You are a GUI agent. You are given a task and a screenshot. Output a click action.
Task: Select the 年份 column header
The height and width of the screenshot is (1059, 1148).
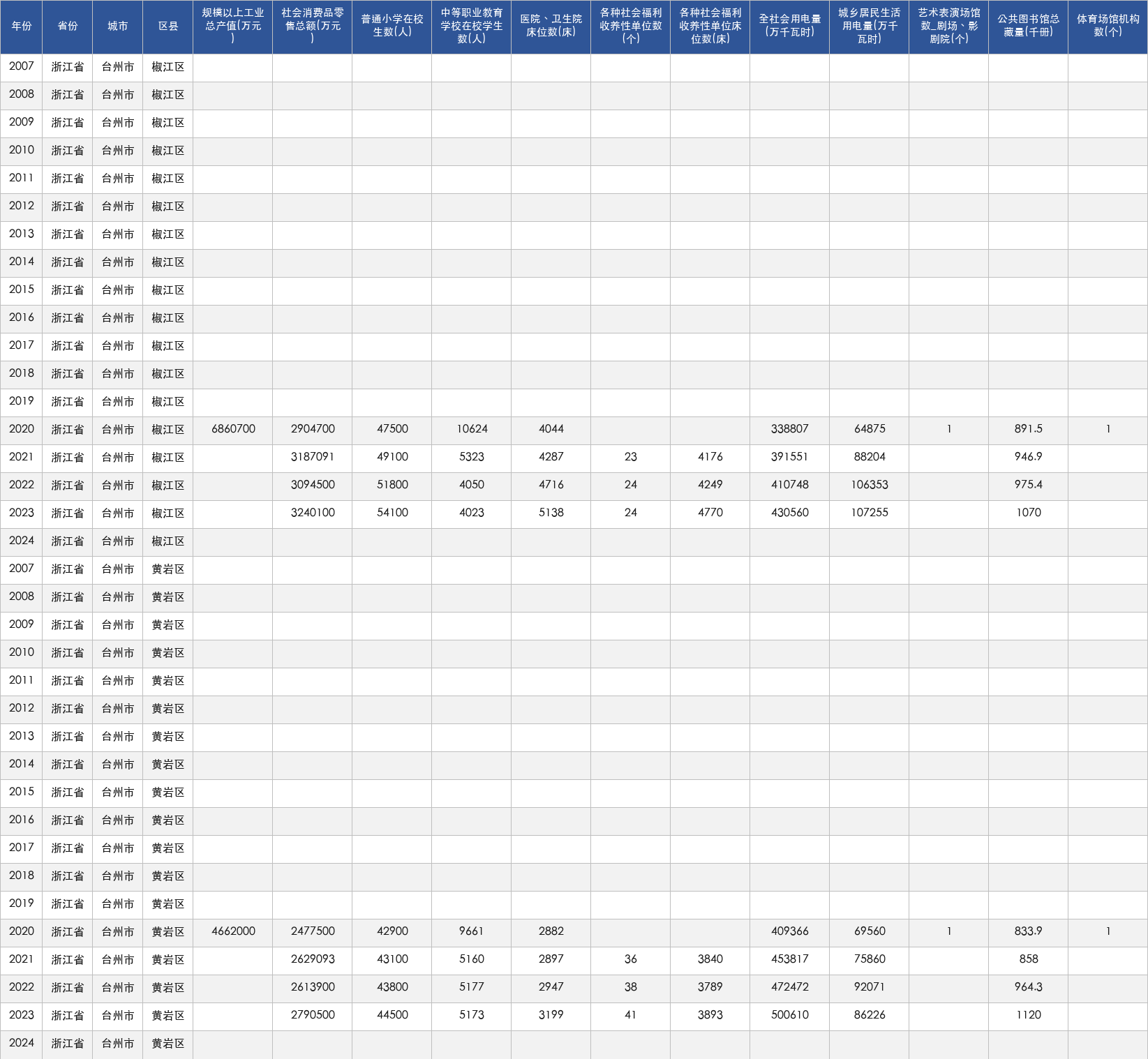click(x=22, y=27)
